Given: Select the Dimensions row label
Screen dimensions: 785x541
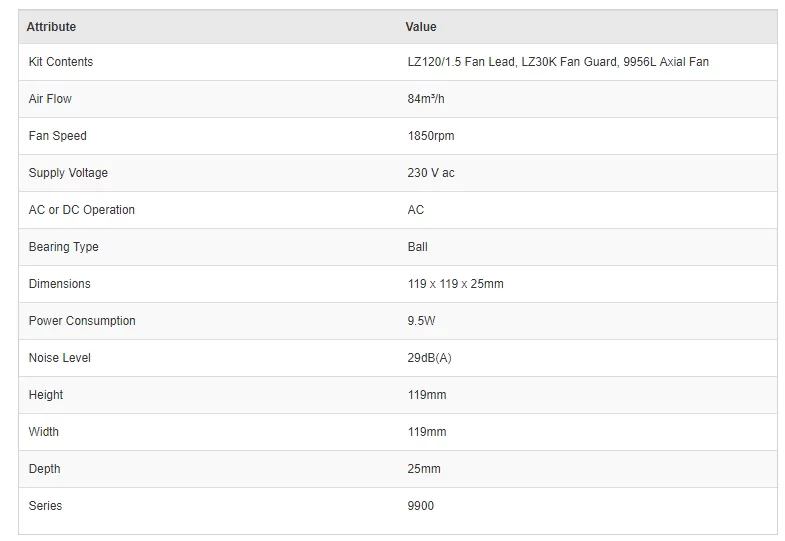Looking at the screenshot, I should tap(60, 284).
